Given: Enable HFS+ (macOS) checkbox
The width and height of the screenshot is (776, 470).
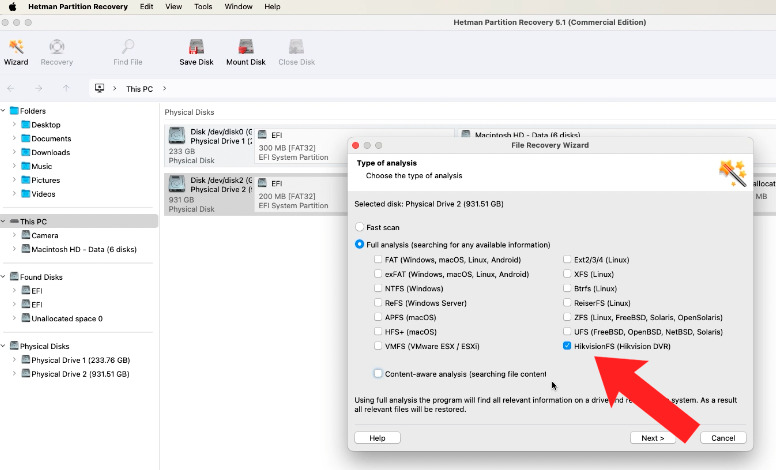Looking at the screenshot, I should point(378,331).
